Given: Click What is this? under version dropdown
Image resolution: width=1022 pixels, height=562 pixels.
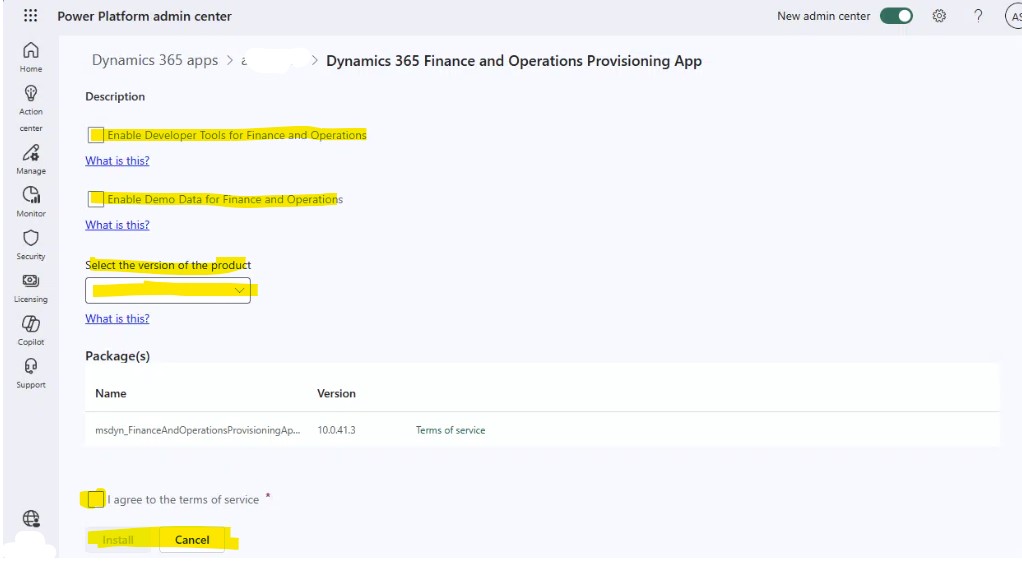Looking at the screenshot, I should 117,318.
